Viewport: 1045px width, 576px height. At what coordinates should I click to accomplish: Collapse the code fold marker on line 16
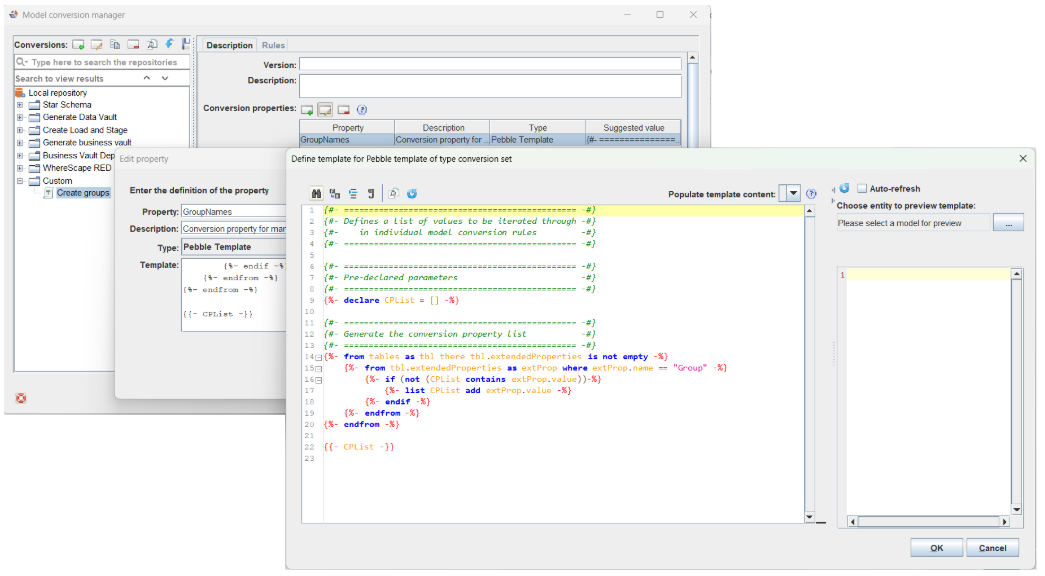pos(319,380)
